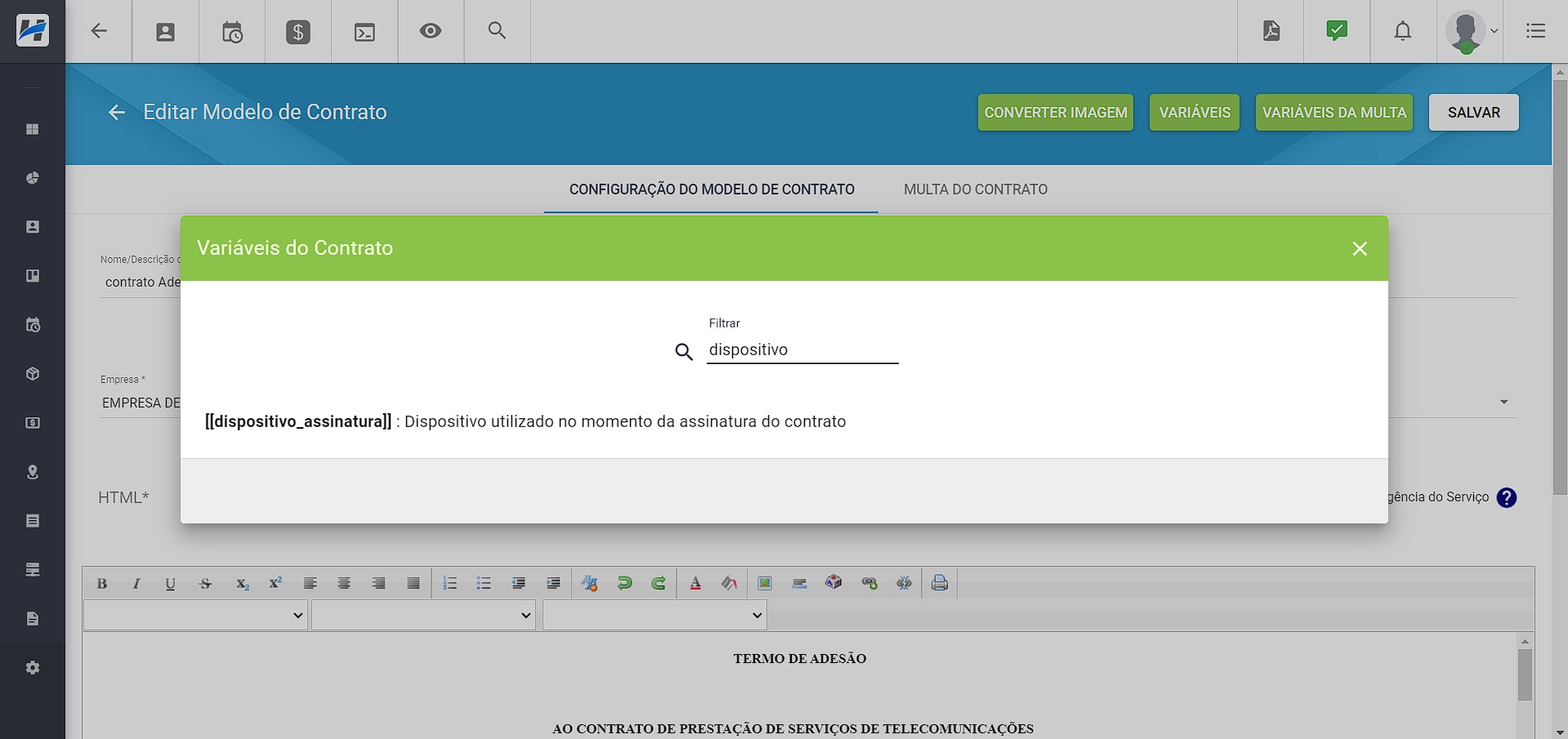Toggle italic formatting in editor
Screen dimensions: 1568x739
(x=136, y=583)
